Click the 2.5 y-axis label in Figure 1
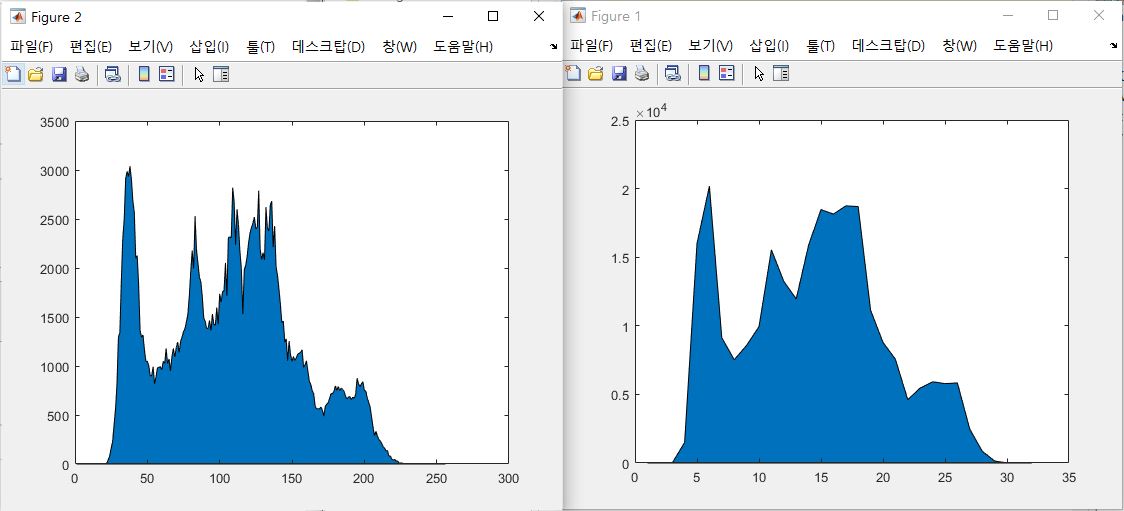 621,121
